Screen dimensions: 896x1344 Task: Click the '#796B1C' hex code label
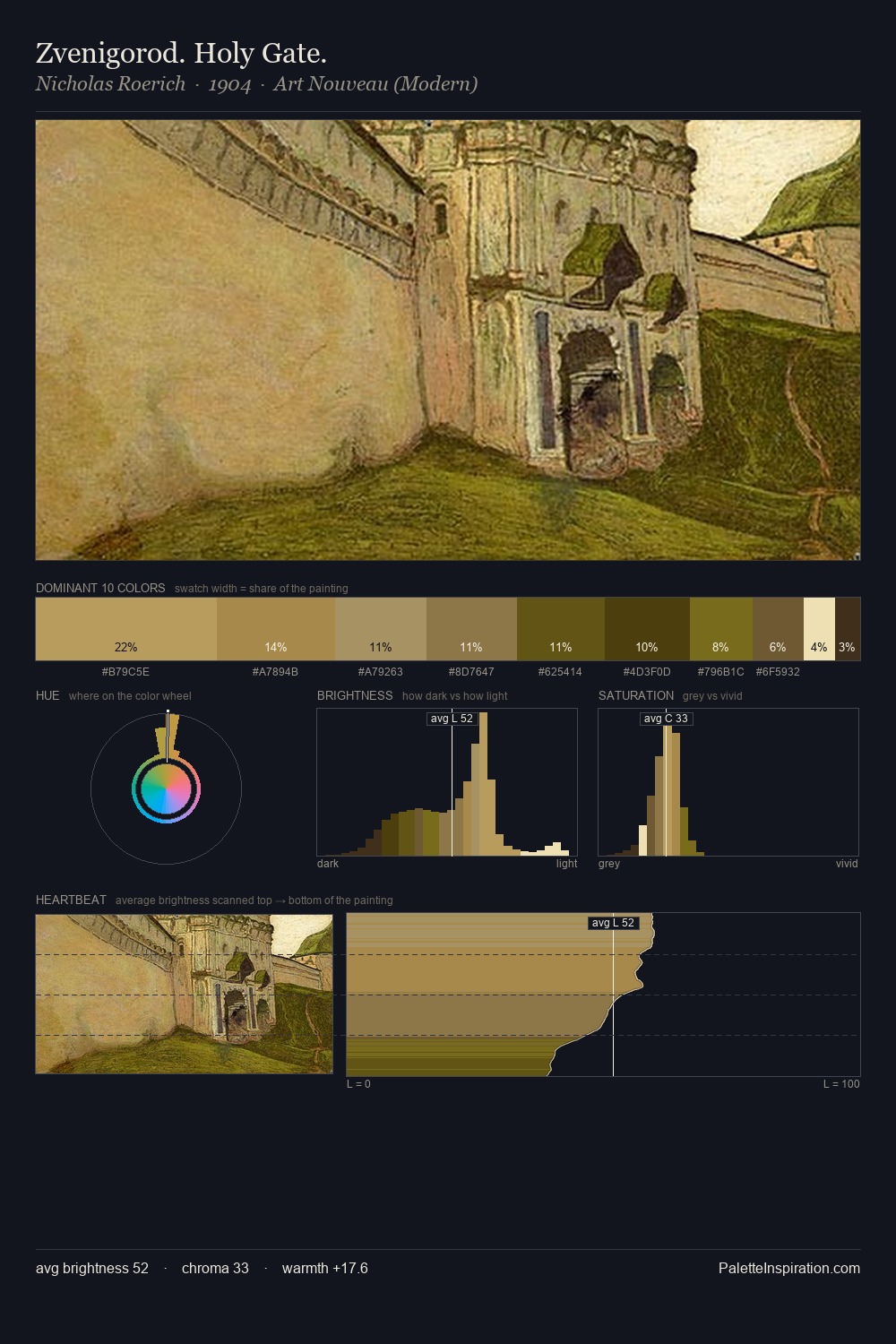(x=720, y=672)
